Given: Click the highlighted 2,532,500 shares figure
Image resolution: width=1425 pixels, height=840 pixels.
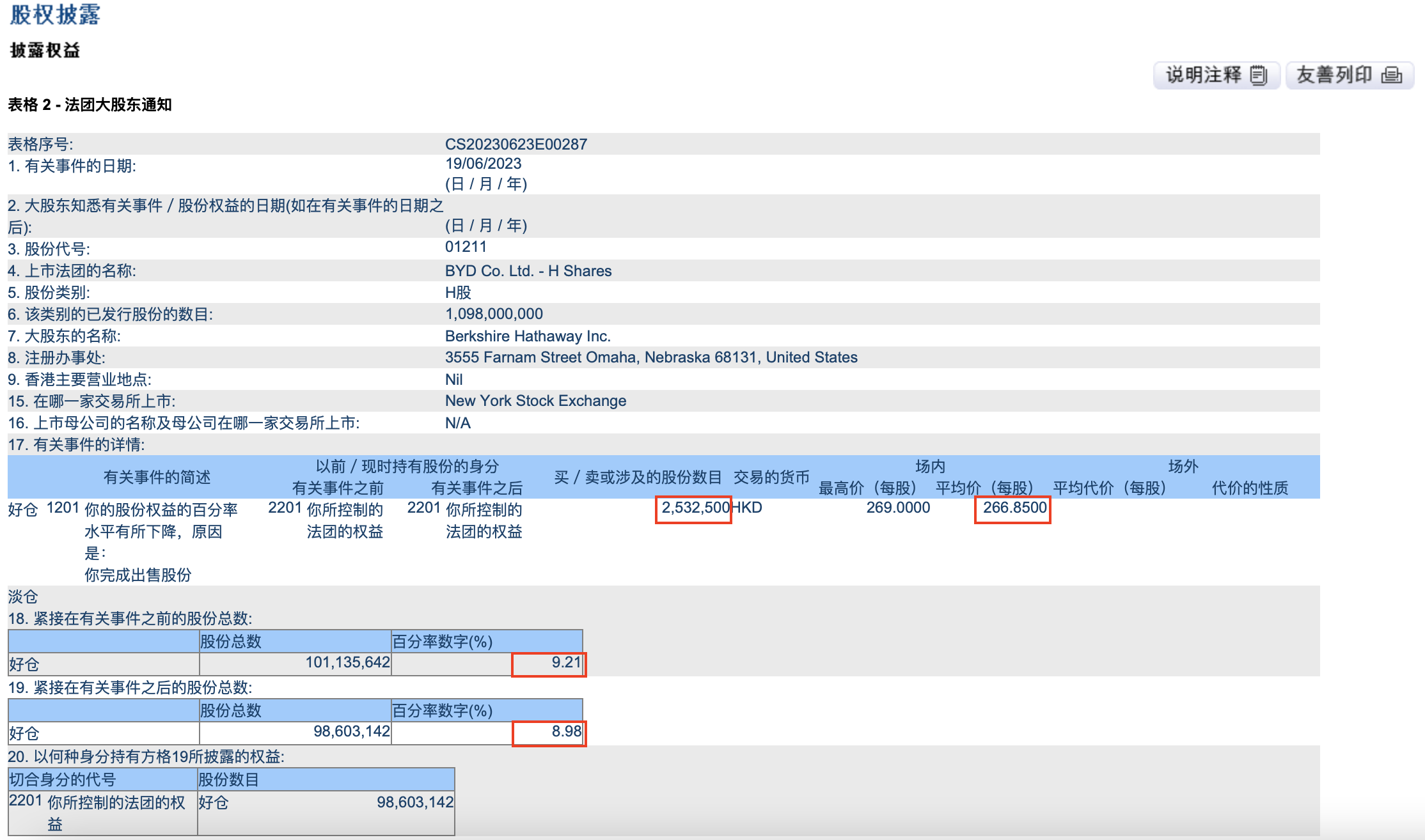Looking at the screenshot, I should pyautogui.click(x=695, y=508).
